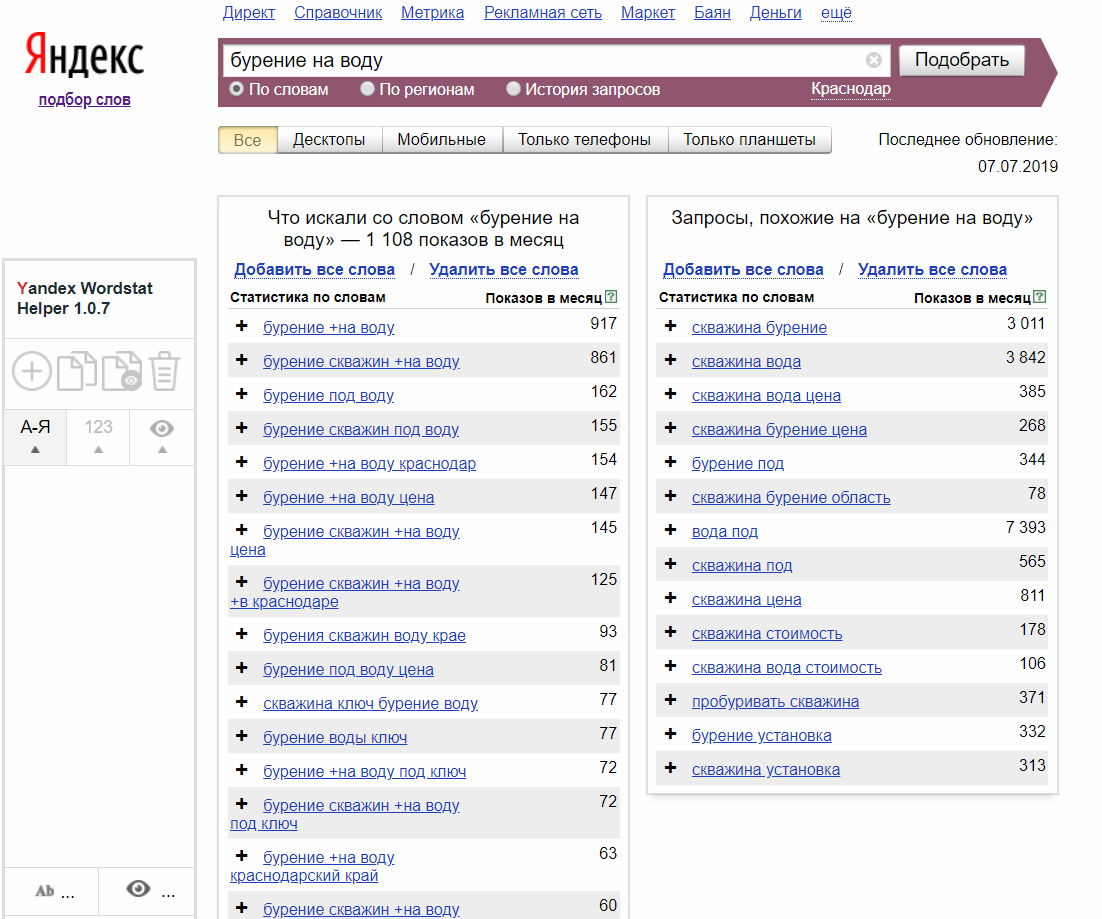This screenshot has width=1102, height=919.
Task: Add вода под phrase with plus
Action: point(670,530)
